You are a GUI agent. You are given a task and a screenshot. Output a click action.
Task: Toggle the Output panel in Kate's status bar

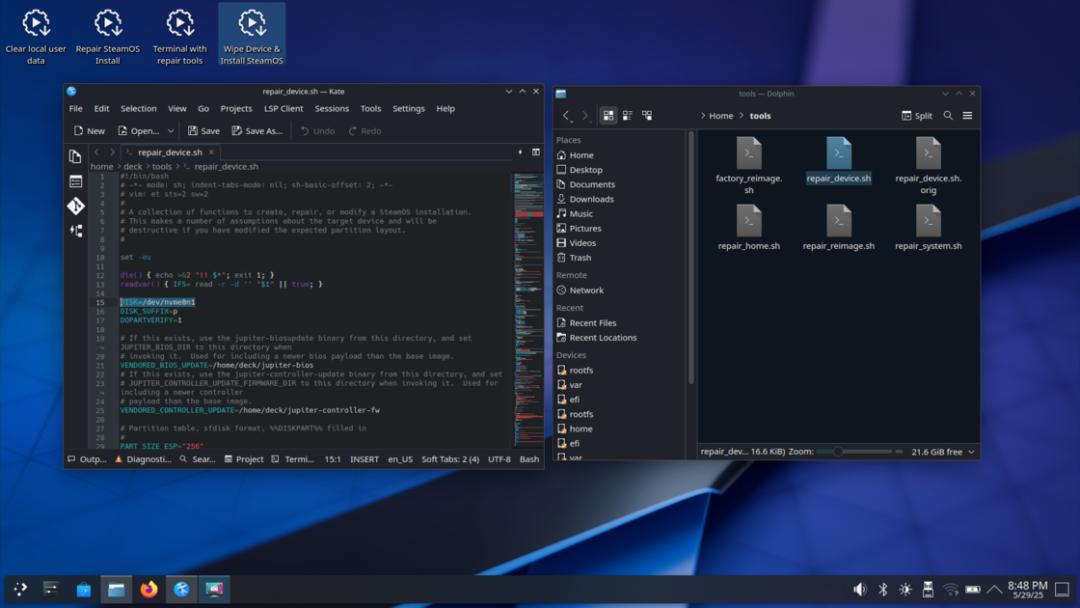click(x=87, y=459)
